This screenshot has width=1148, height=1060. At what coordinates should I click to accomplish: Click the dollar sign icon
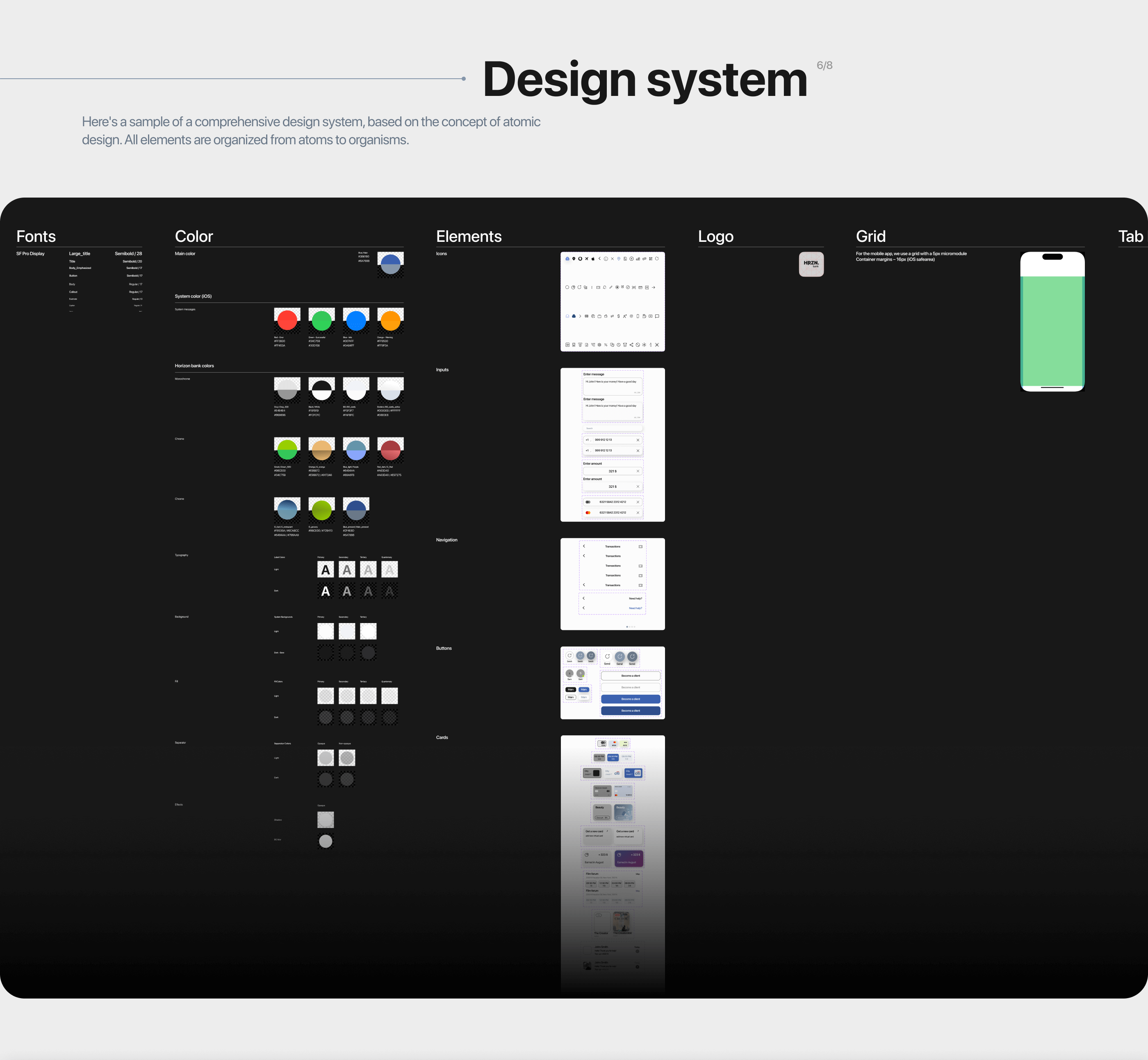click(x=618, y=316)
